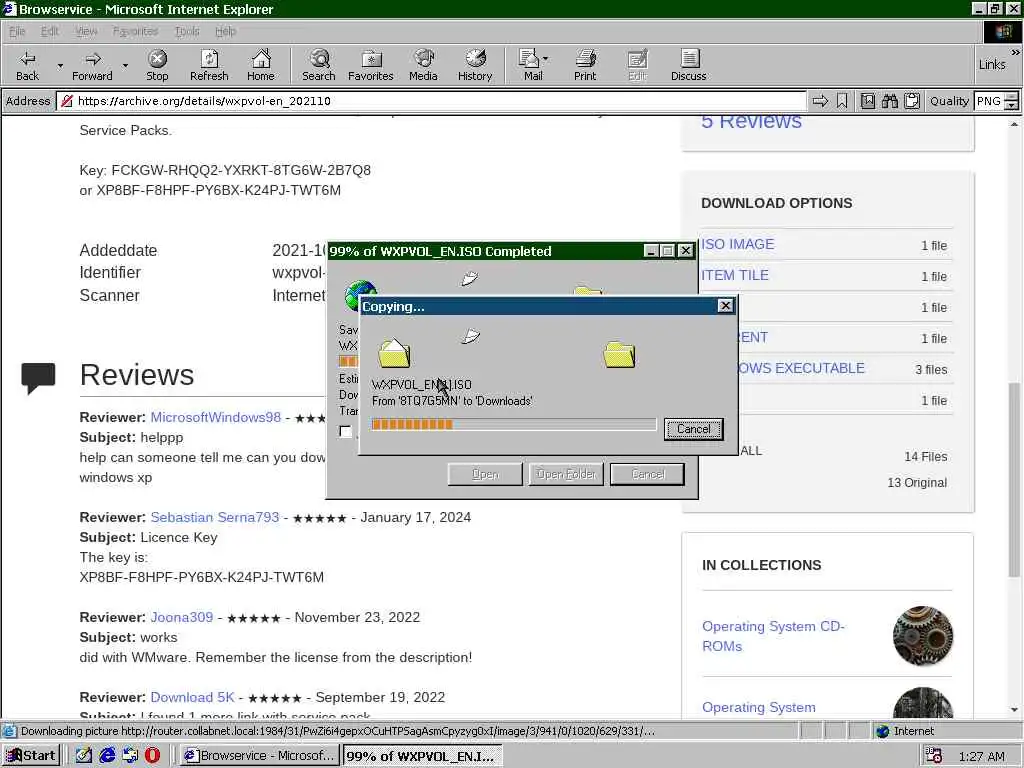Viewport: 1024px width, 768px height.
Task: Switch to Browservice taskbar button
Action: pos(259,756)
